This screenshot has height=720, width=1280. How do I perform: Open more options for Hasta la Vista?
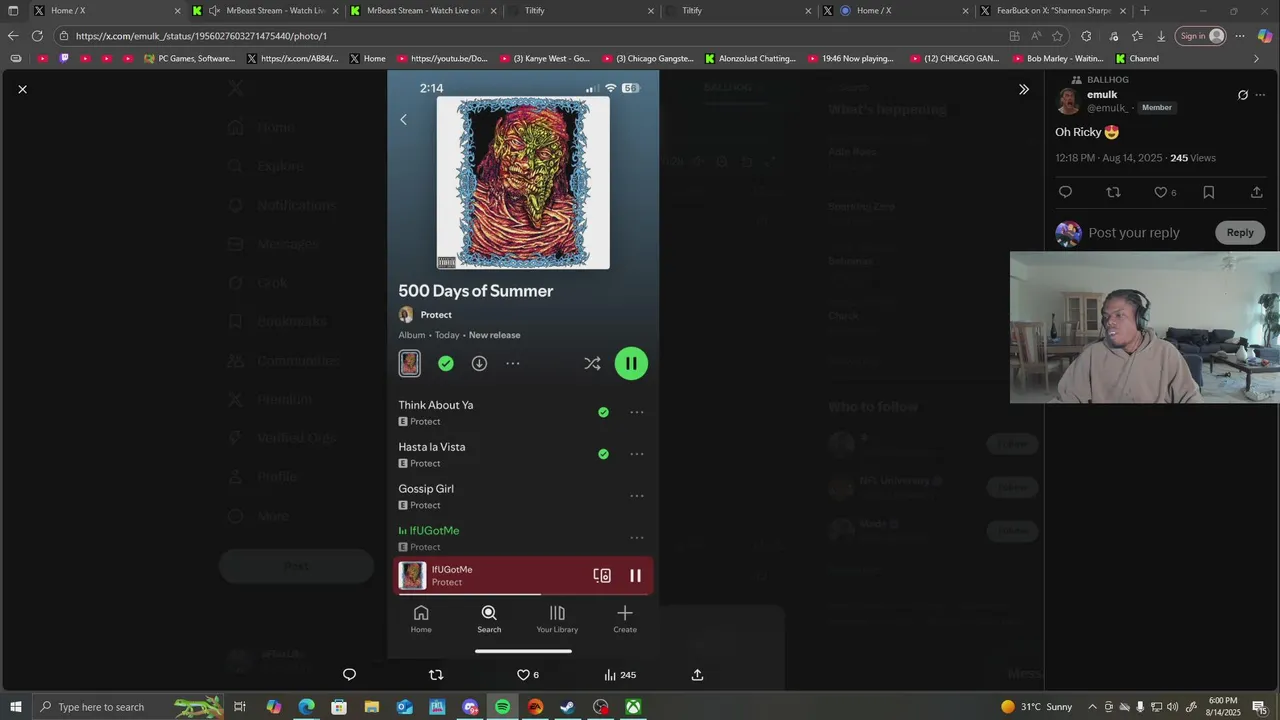[x=637, y=454]
